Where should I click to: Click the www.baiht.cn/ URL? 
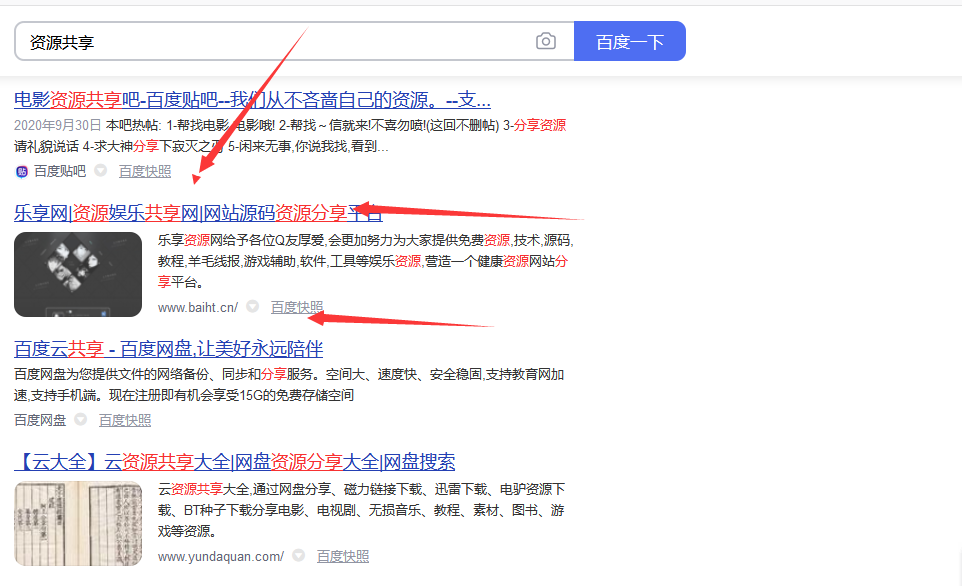click(x=198, y=307)
